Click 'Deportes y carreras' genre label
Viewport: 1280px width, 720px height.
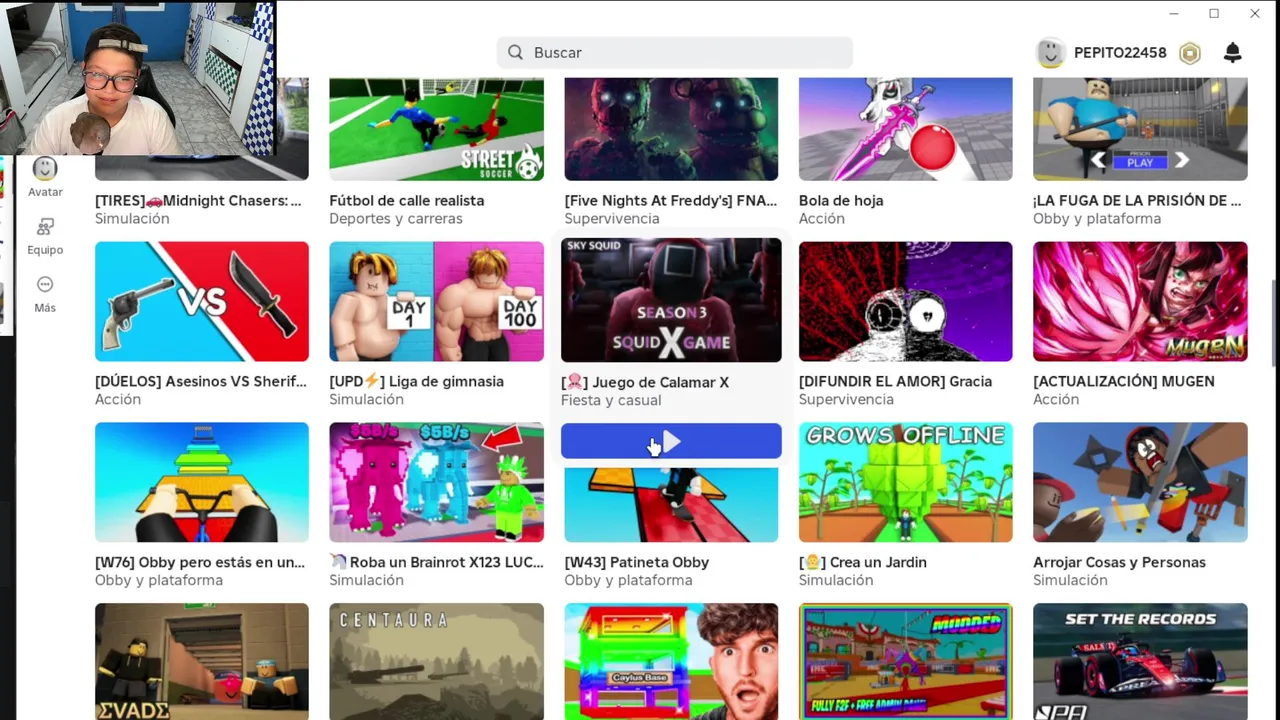pyautogui.click(x=396, y=218)
